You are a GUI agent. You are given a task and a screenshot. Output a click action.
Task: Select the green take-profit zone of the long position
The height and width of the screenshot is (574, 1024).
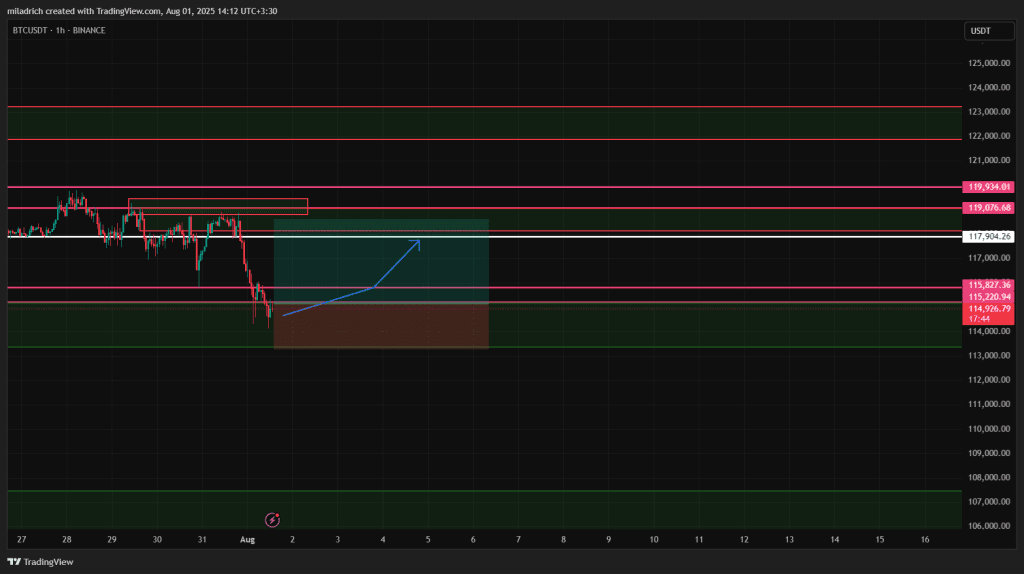[380, 260]
